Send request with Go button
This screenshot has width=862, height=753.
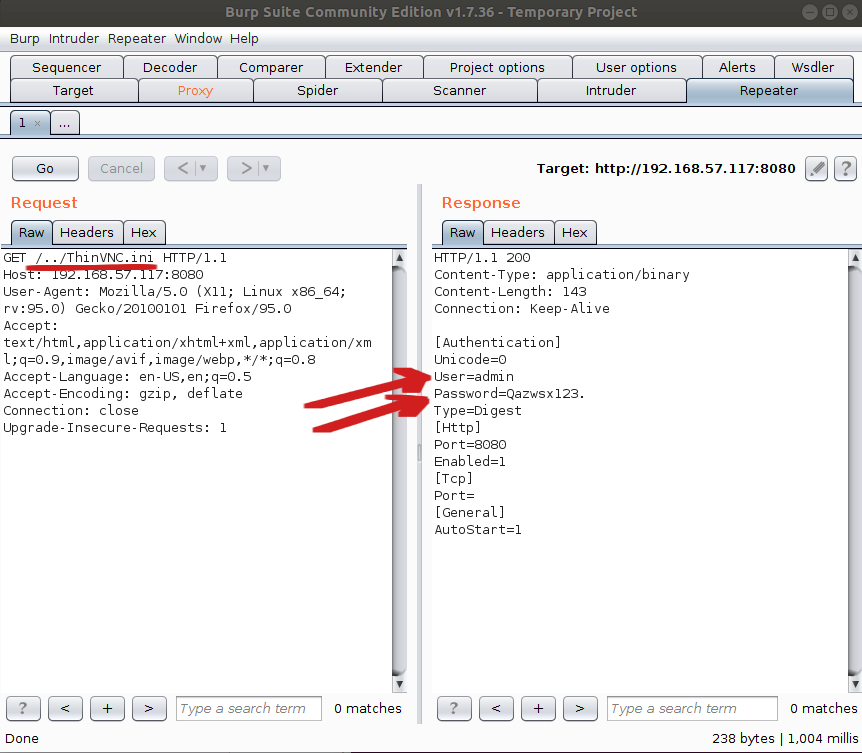click(45, 168)
